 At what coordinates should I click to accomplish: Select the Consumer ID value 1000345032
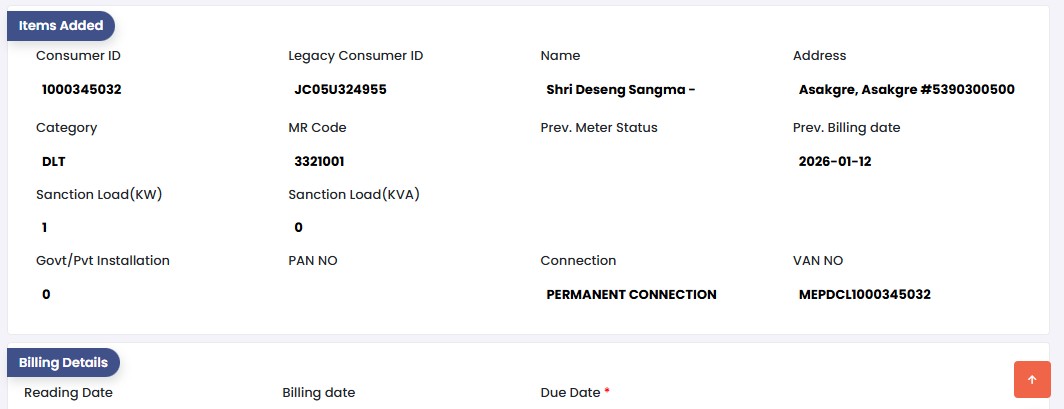[82, 89]
